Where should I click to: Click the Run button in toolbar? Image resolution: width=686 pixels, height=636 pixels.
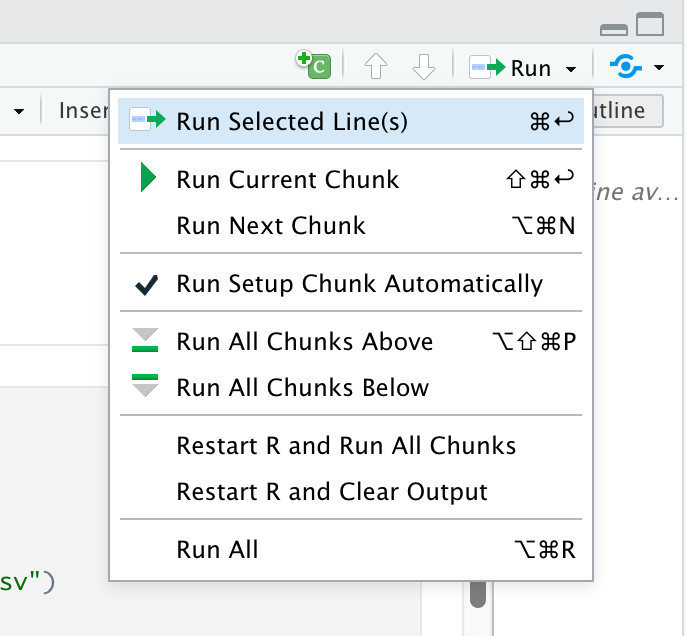(510, 68)
